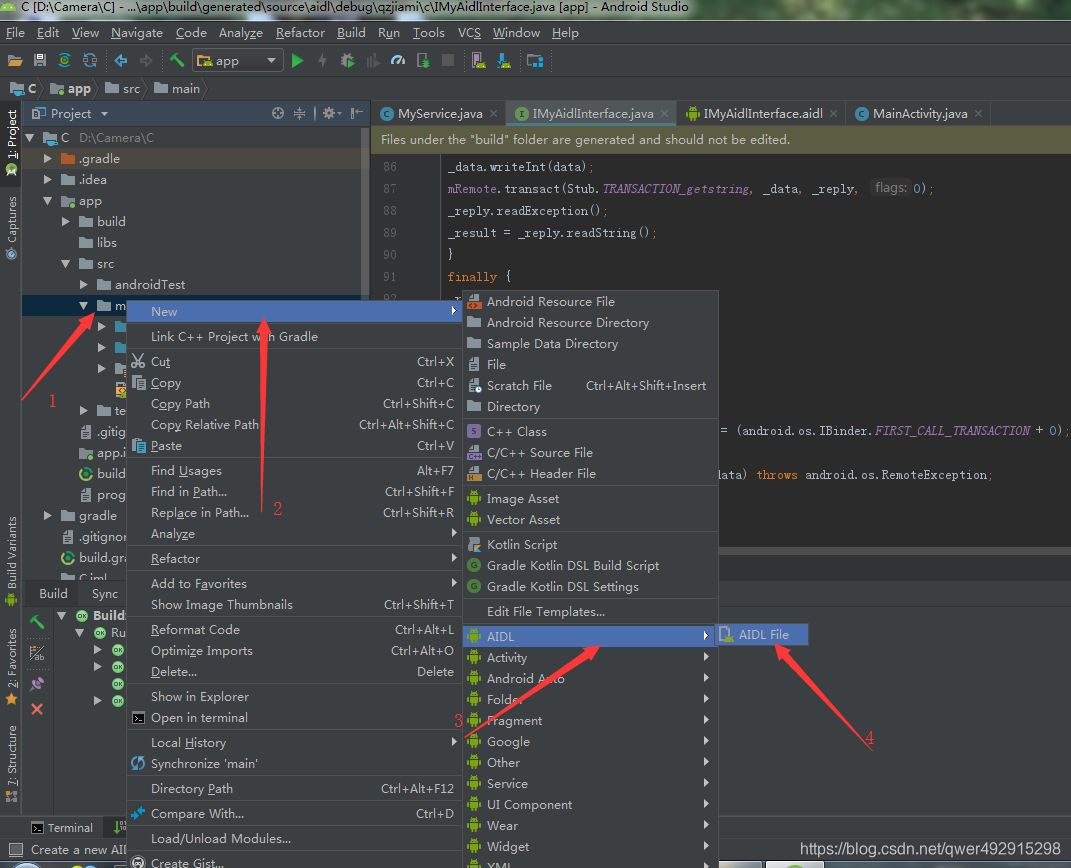Choose Image Asset in New submenu
Viewport: 1071px width, 868px height.
[x=591, y=499]
